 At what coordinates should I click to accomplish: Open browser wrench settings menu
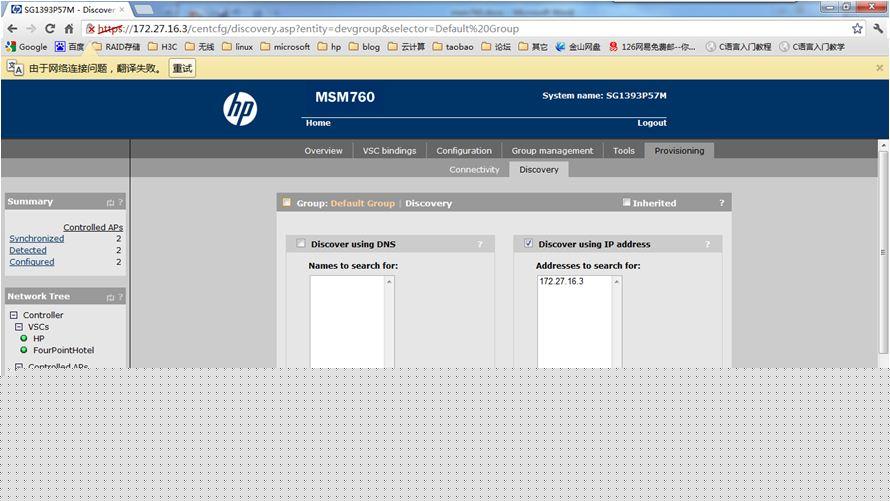coord(879,28)
